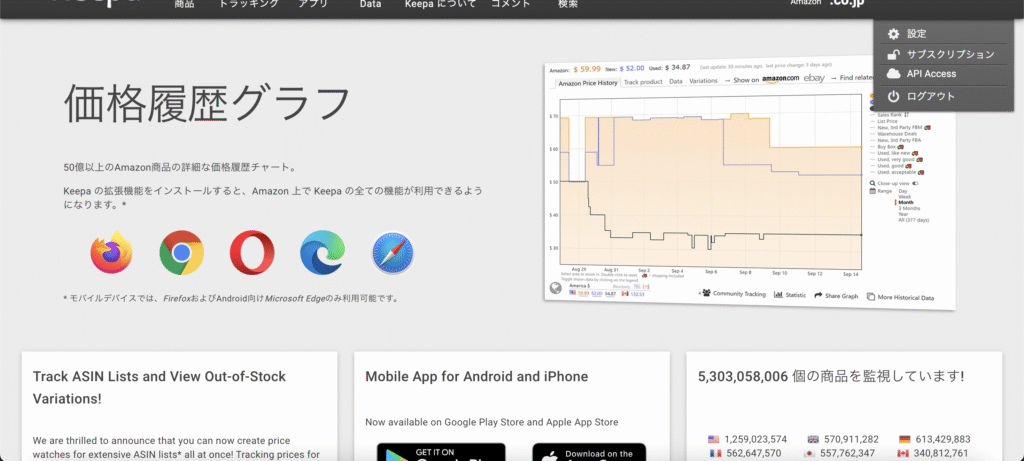Open the Keepa について navigation item
1024x461 pixels.
coord(442,4)
